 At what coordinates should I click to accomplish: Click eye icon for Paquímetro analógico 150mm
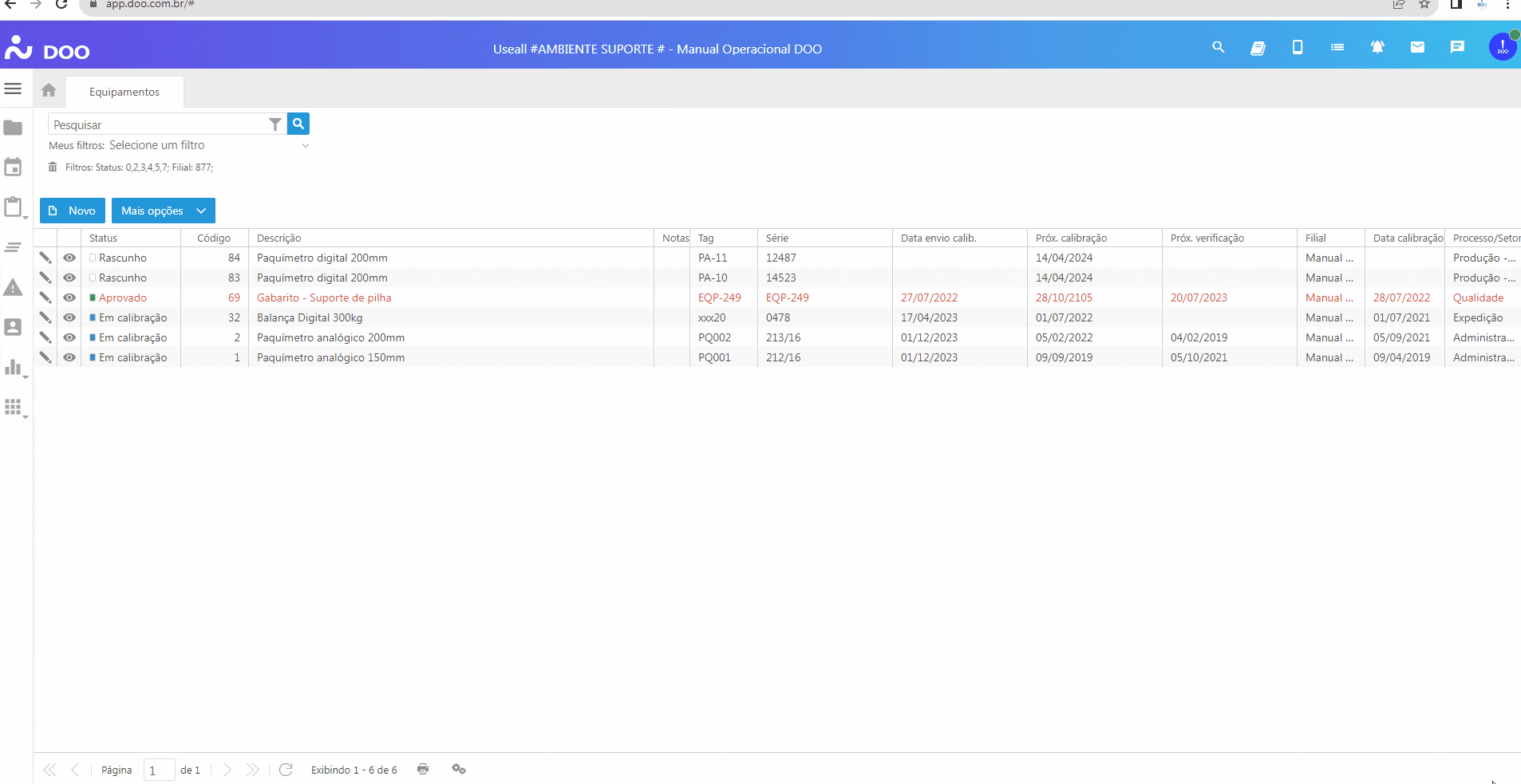(x=69, y=357)
